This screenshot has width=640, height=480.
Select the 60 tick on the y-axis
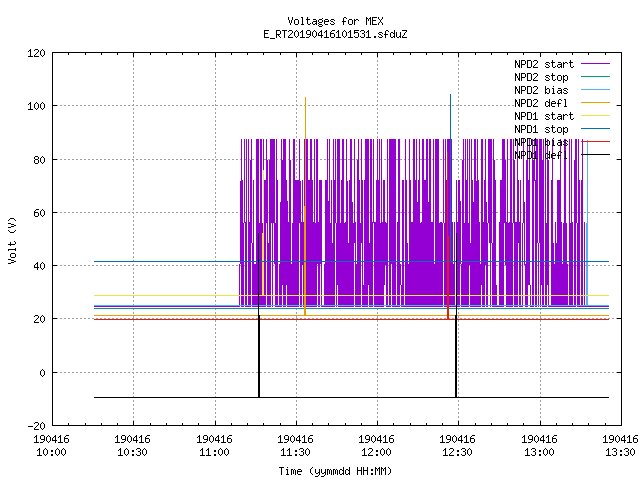39,213
